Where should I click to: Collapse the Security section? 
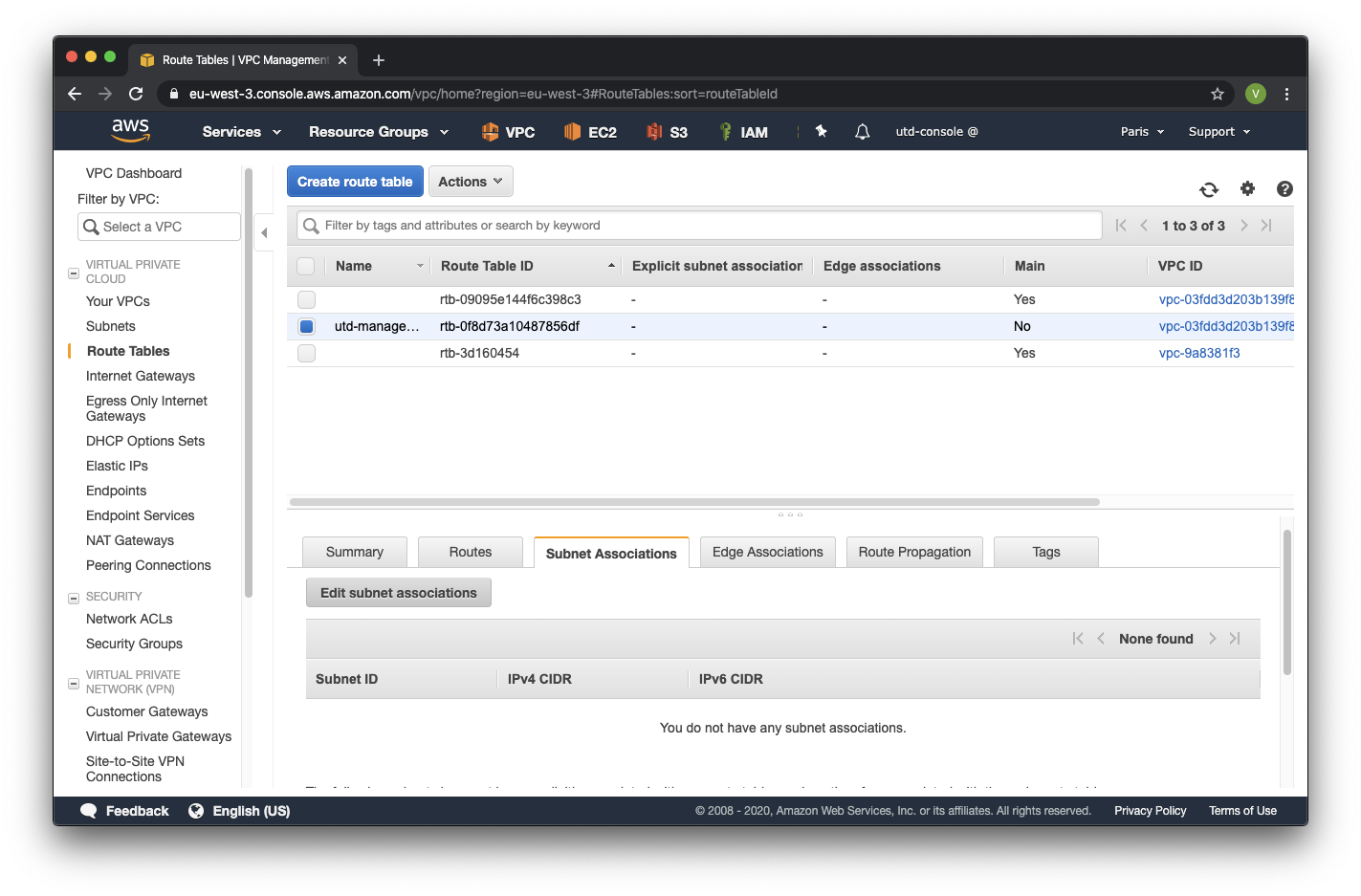click(74, 598)
